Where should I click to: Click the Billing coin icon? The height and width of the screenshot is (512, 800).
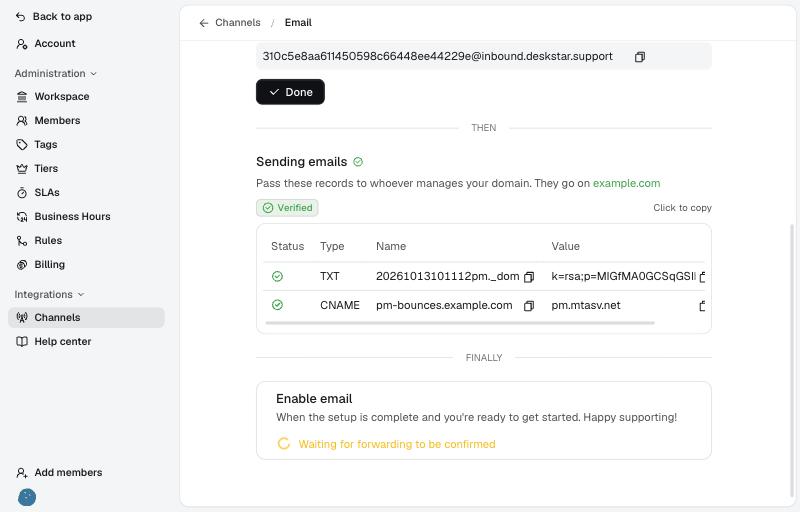tap(22, 265)
